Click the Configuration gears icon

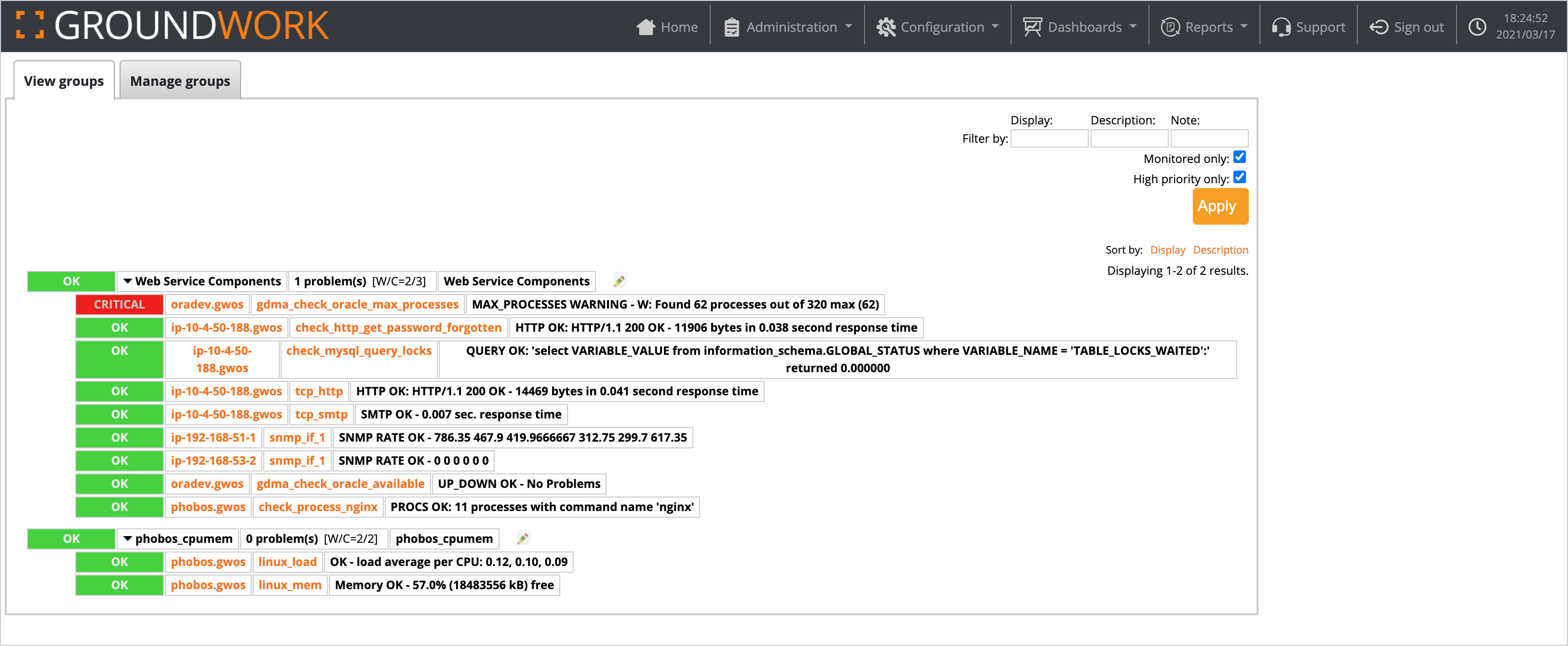click(x=886, y=27)
